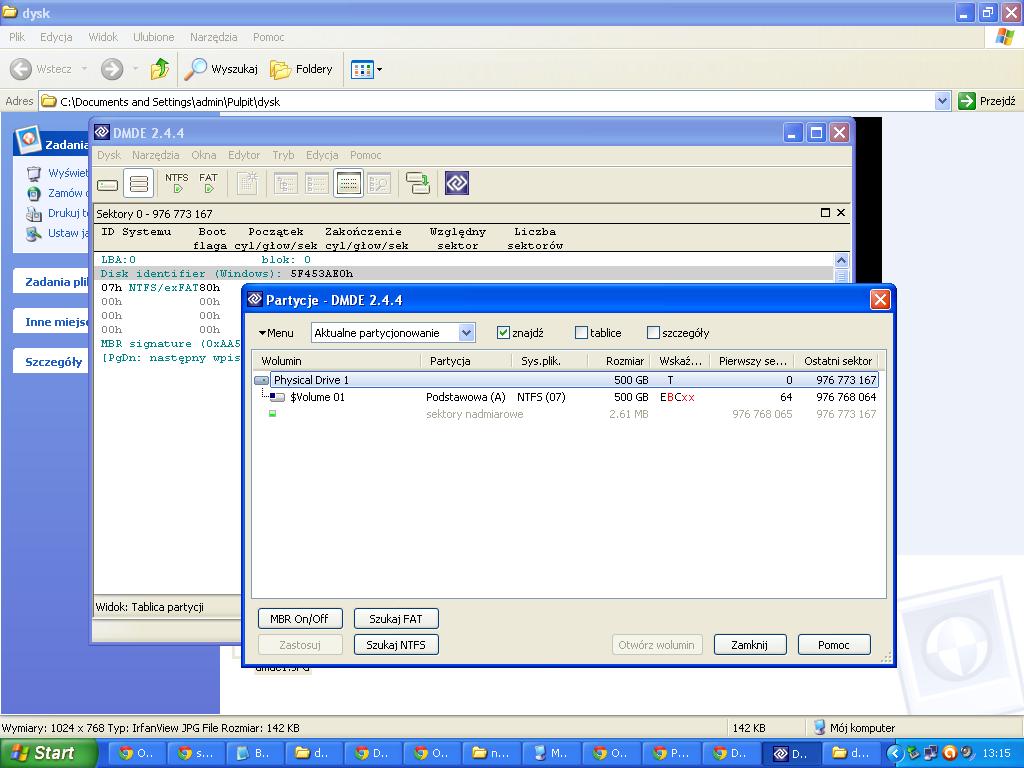Click the Explorer address field path

pyautogui.click(x=487, y=101)
